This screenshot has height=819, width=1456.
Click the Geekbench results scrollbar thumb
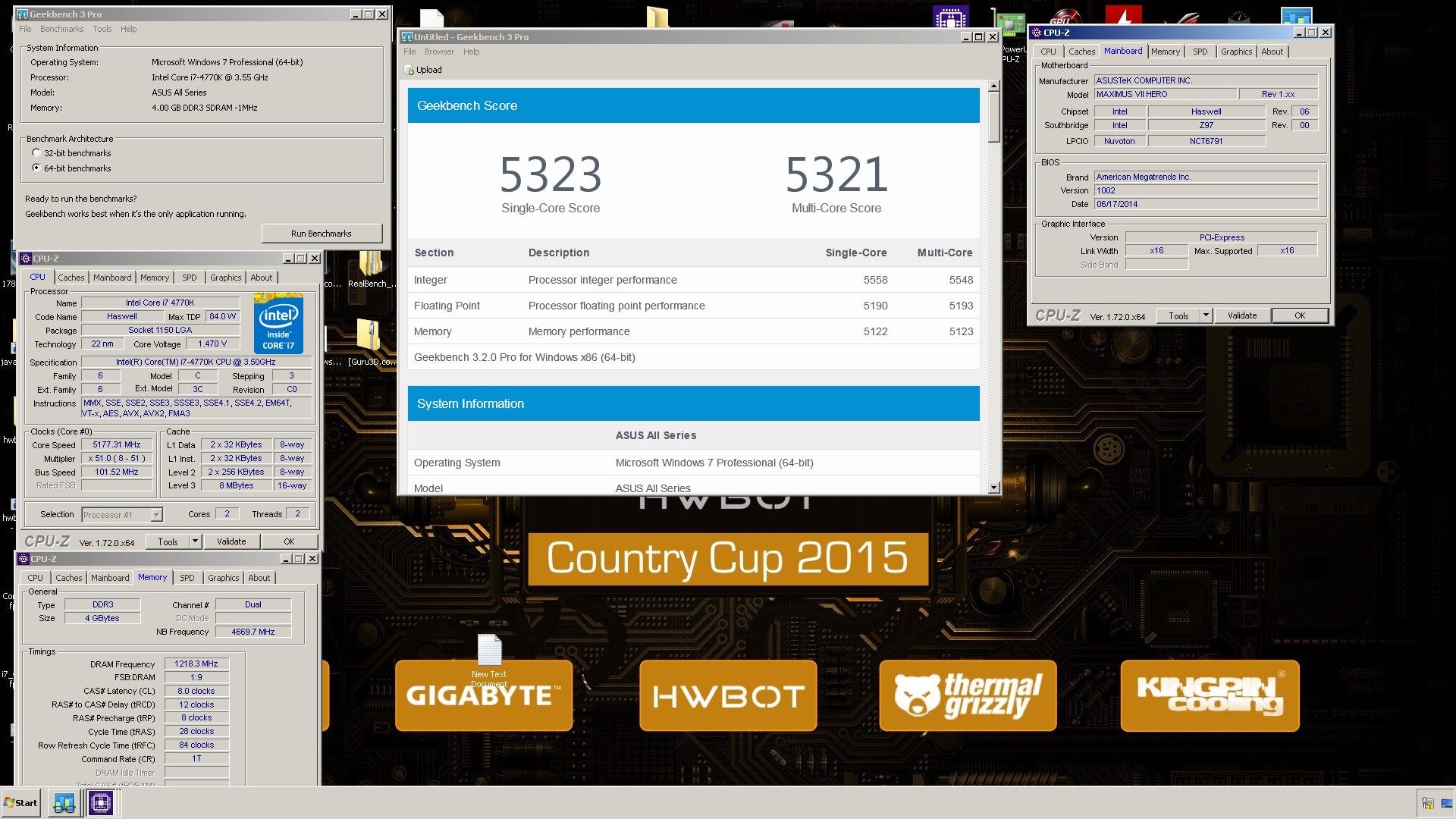[x=993, y=118]
